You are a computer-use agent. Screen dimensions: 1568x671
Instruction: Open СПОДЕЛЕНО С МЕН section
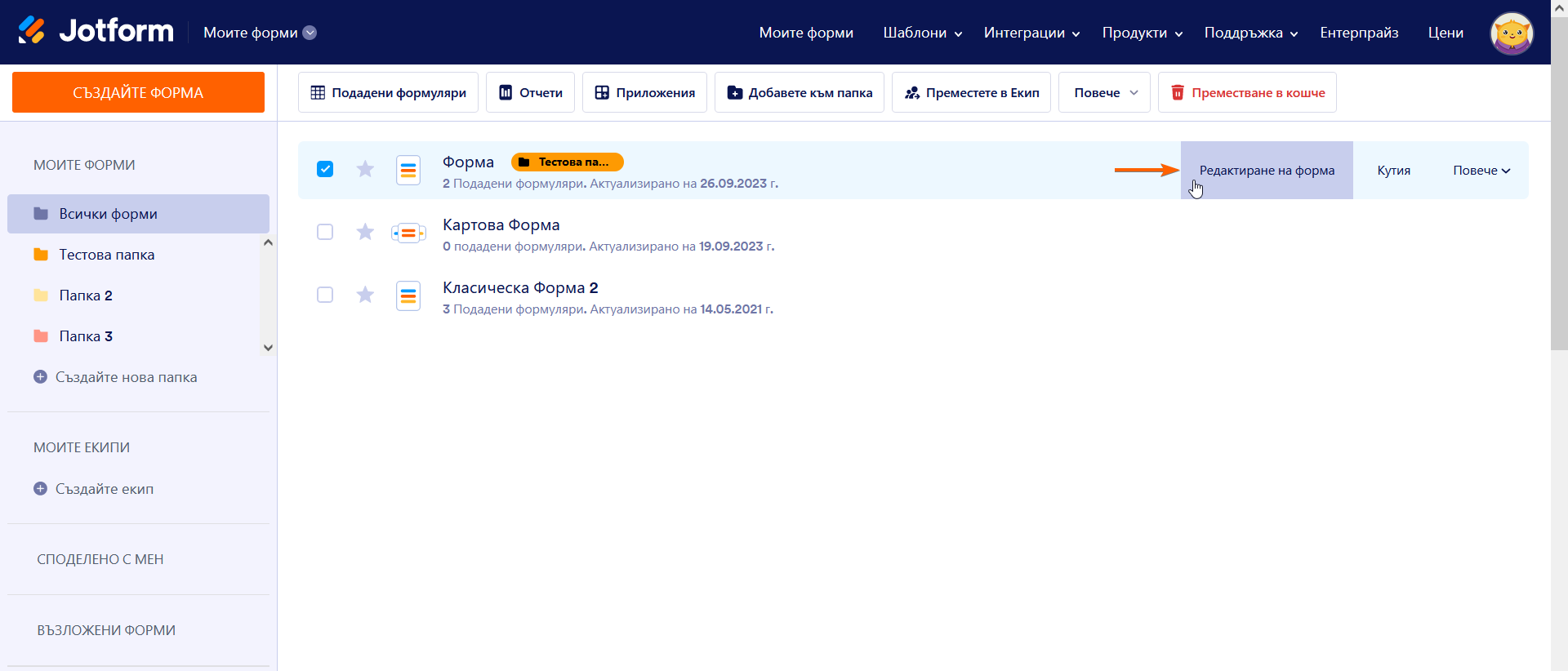[100, 559]
